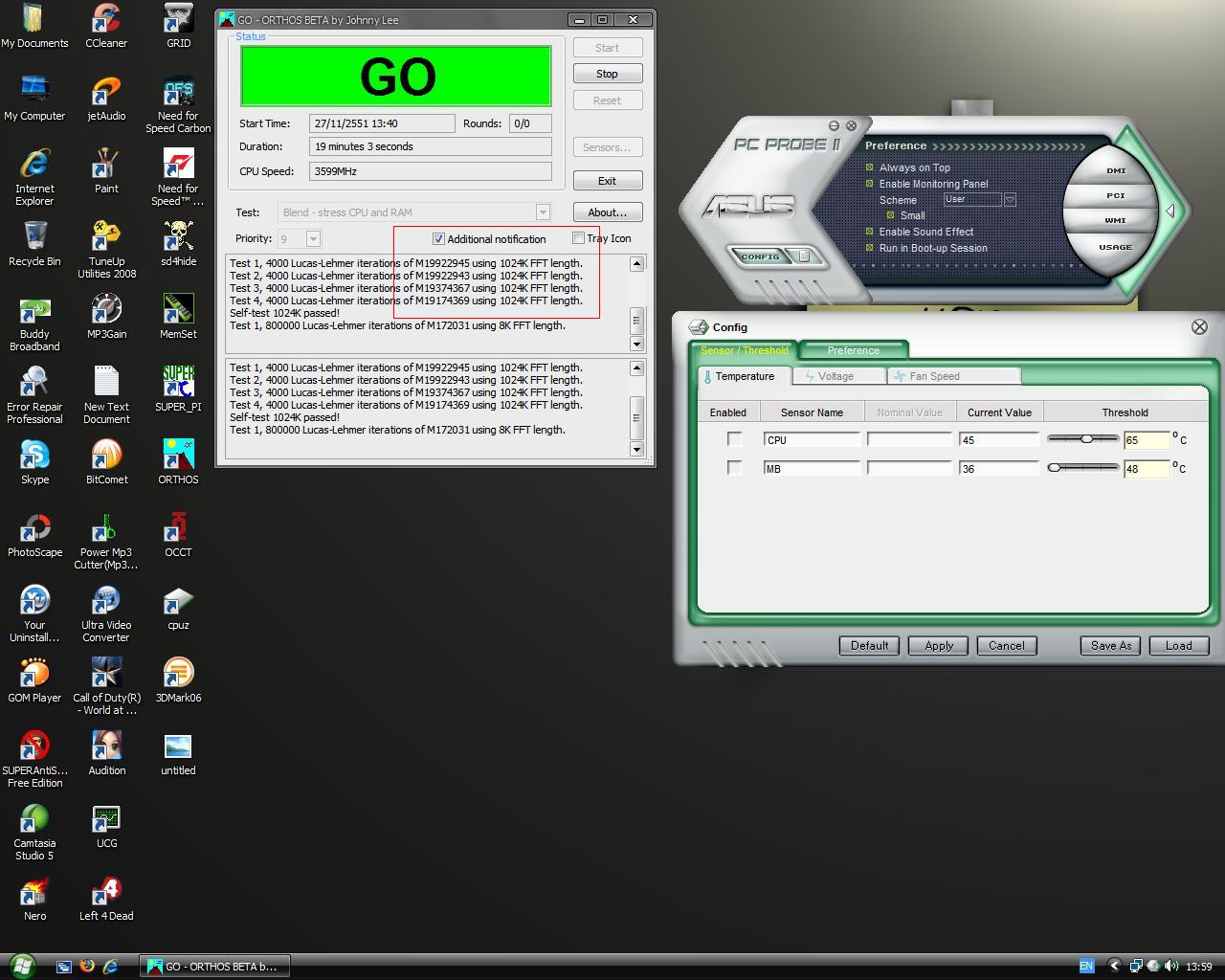Click the report icon beside CONFIG in PC Probe
The image size is (1225, 980).
click(x=805, y=256)
